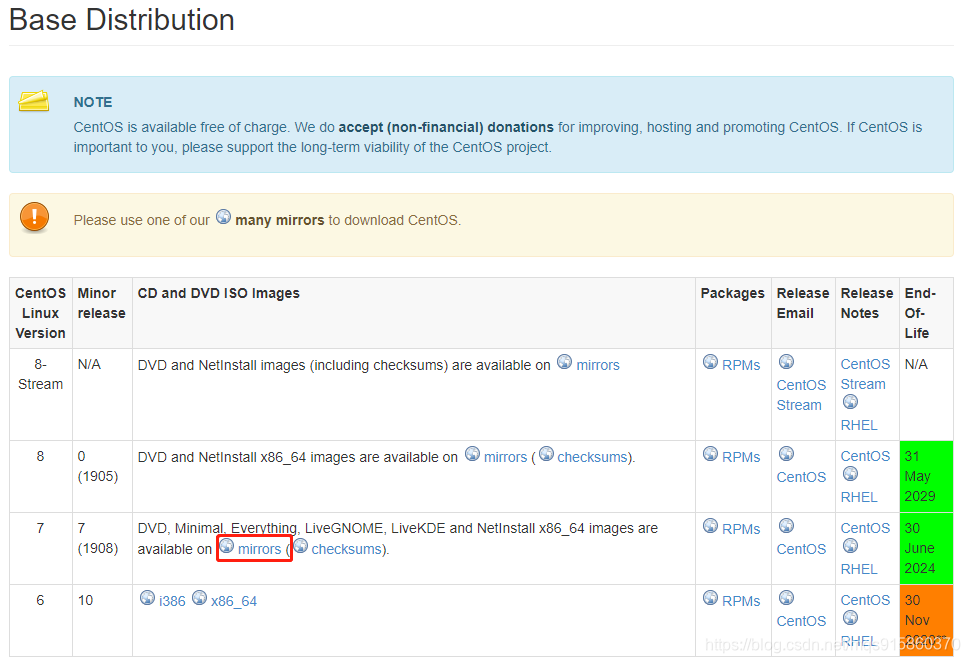Screen dimensions: 970x663
Task: Click globe icon beside CentOS 7 checksums
Action: coord(301,546)
